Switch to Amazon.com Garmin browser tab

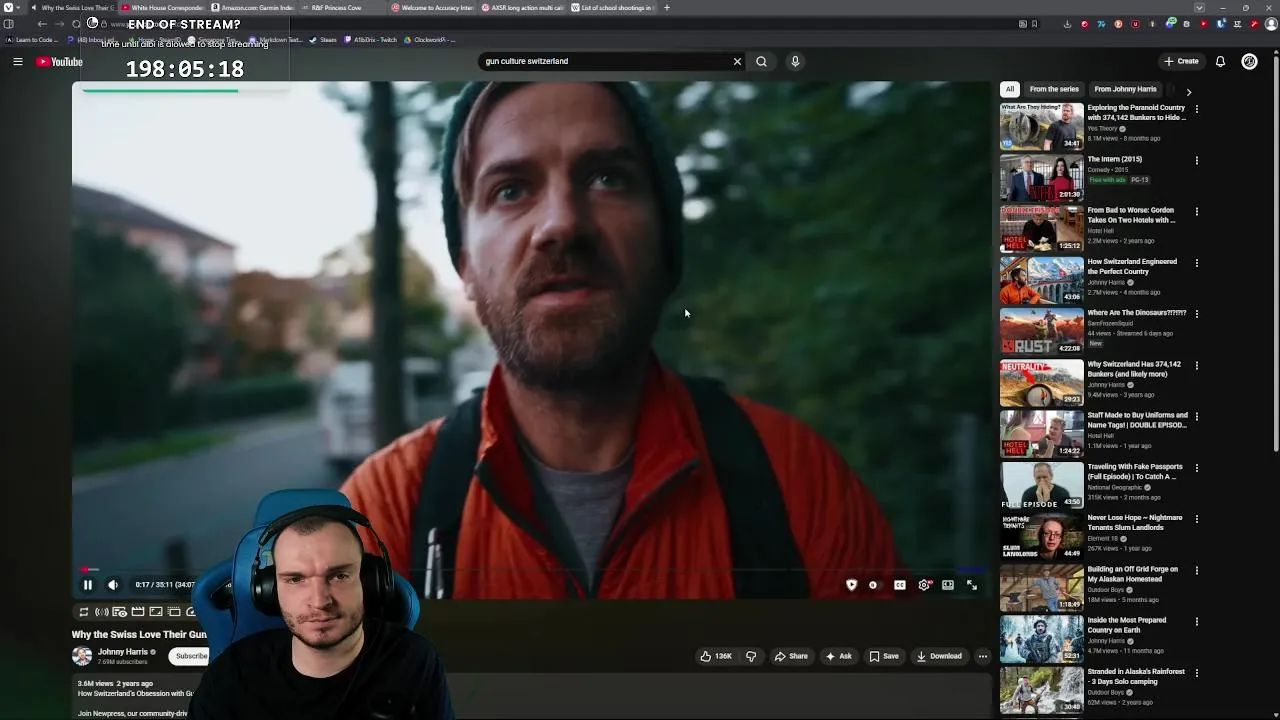[252, 8]
